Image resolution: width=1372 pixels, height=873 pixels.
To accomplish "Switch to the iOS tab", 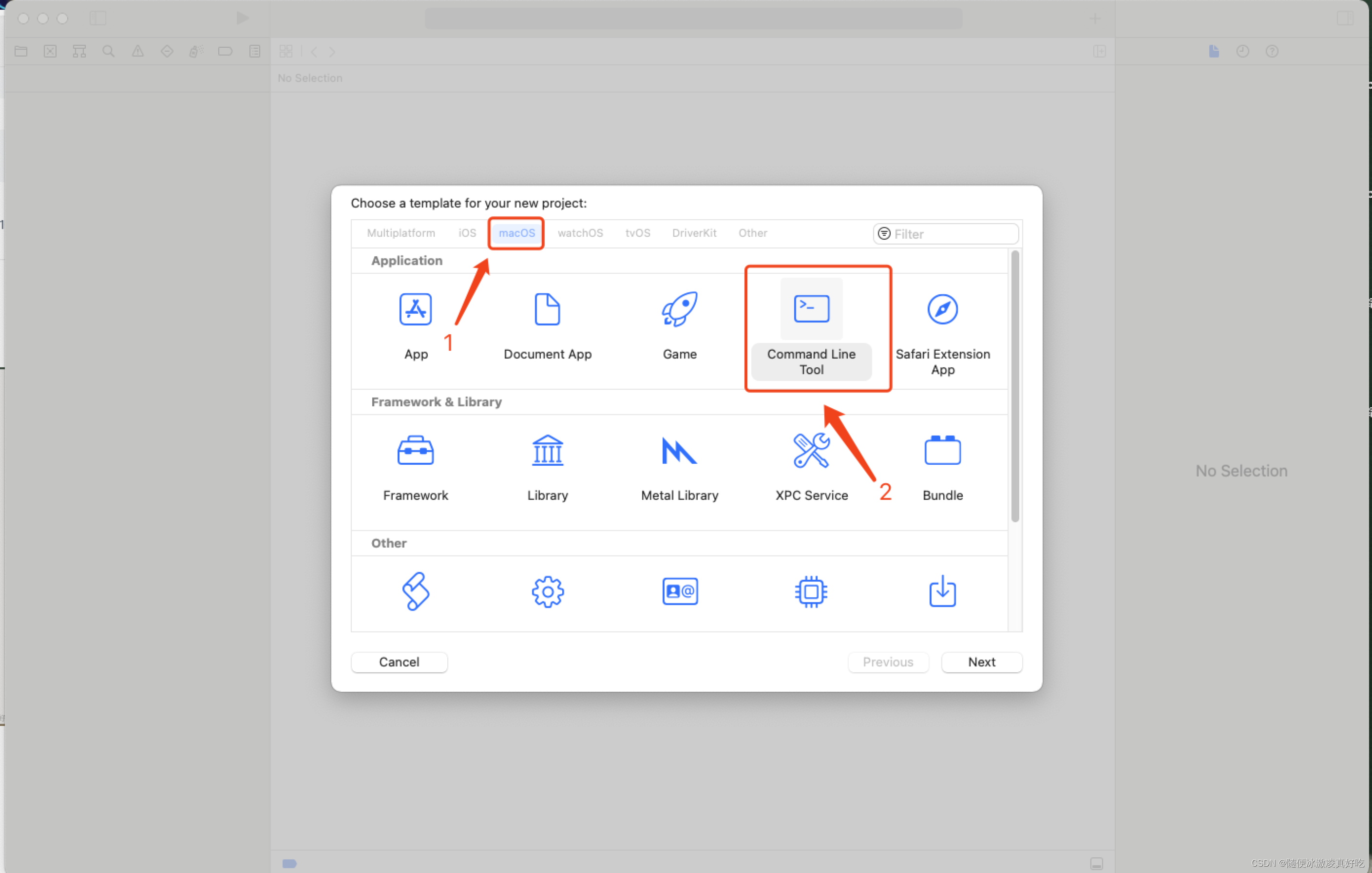I will [x=467, y=233].
